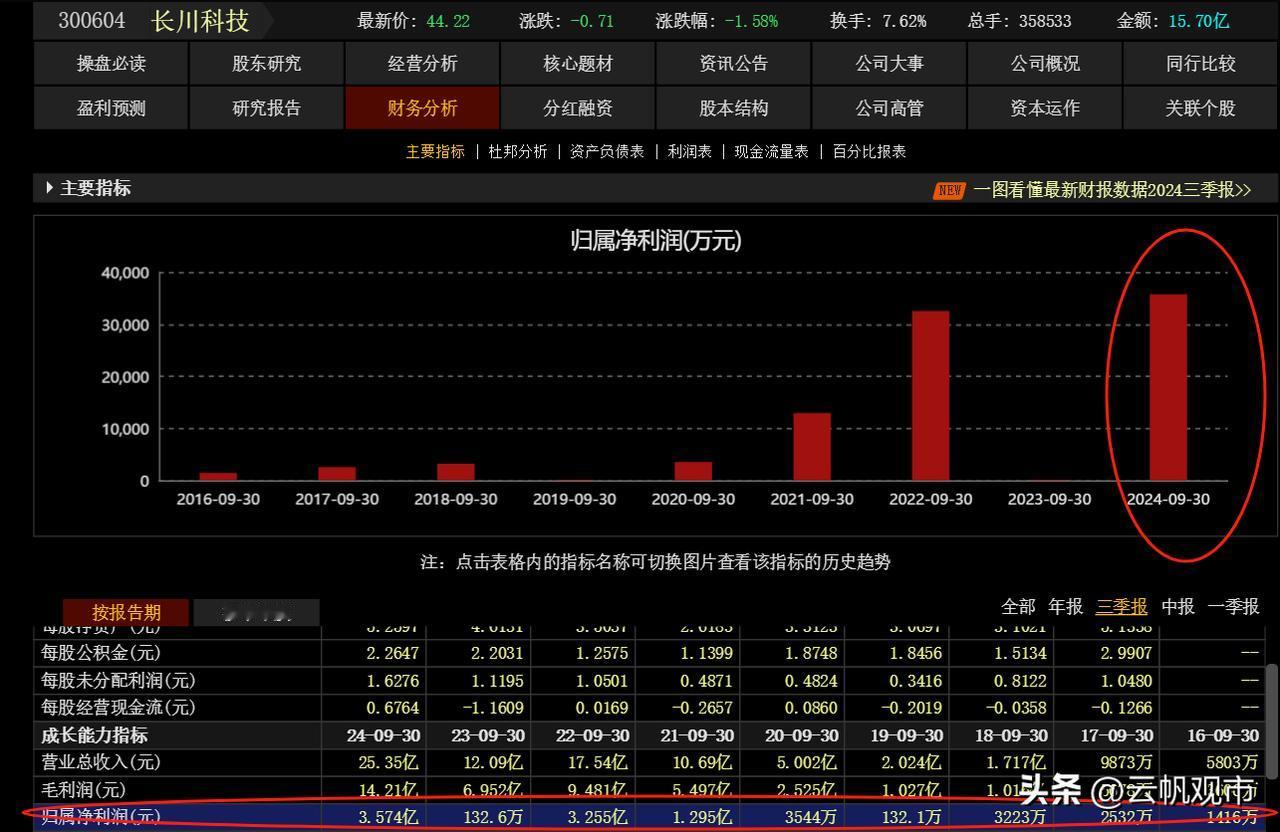Open the 公司概况 tab
This screenshot has height=832, width=1280.
(x=1045, y=63)
